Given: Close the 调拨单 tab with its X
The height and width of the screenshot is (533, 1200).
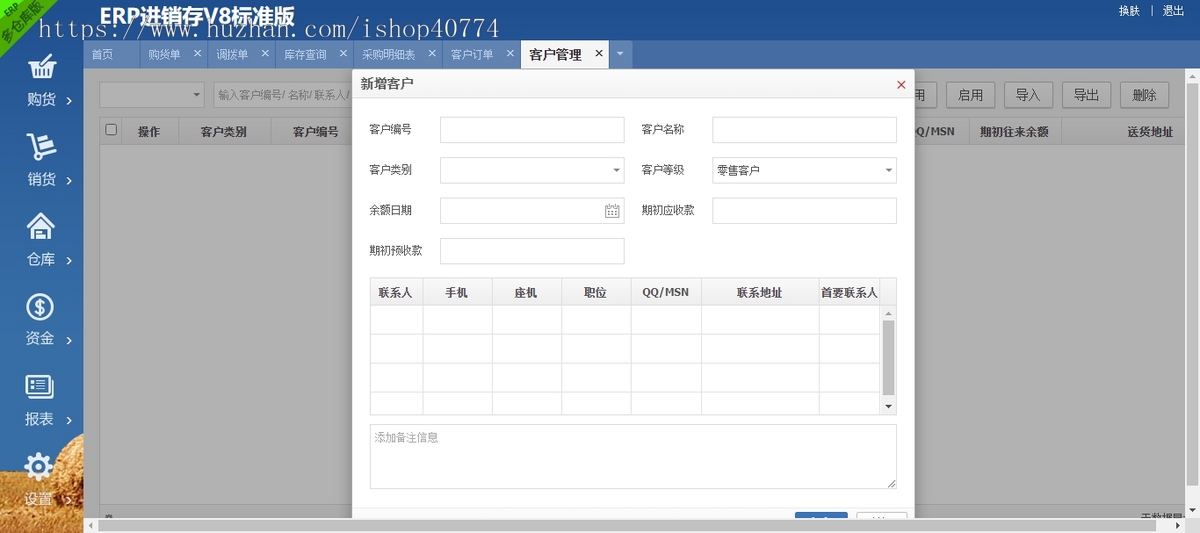Looking at the screenshot, I should click(265, 54).
